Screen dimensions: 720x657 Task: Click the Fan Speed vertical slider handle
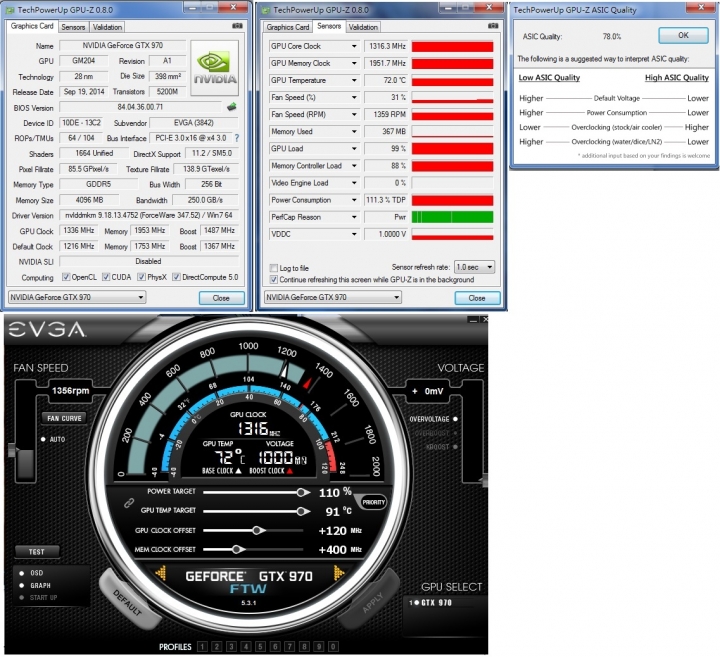12,449
